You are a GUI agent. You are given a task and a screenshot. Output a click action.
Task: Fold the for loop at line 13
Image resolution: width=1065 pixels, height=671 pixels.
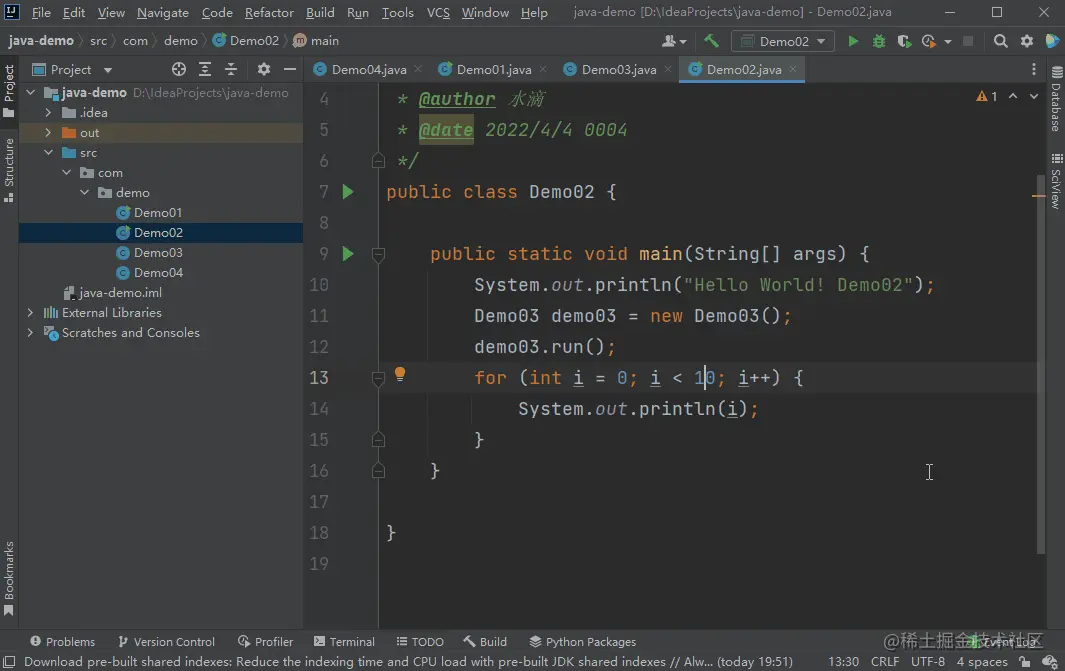[x=378, y=378]
